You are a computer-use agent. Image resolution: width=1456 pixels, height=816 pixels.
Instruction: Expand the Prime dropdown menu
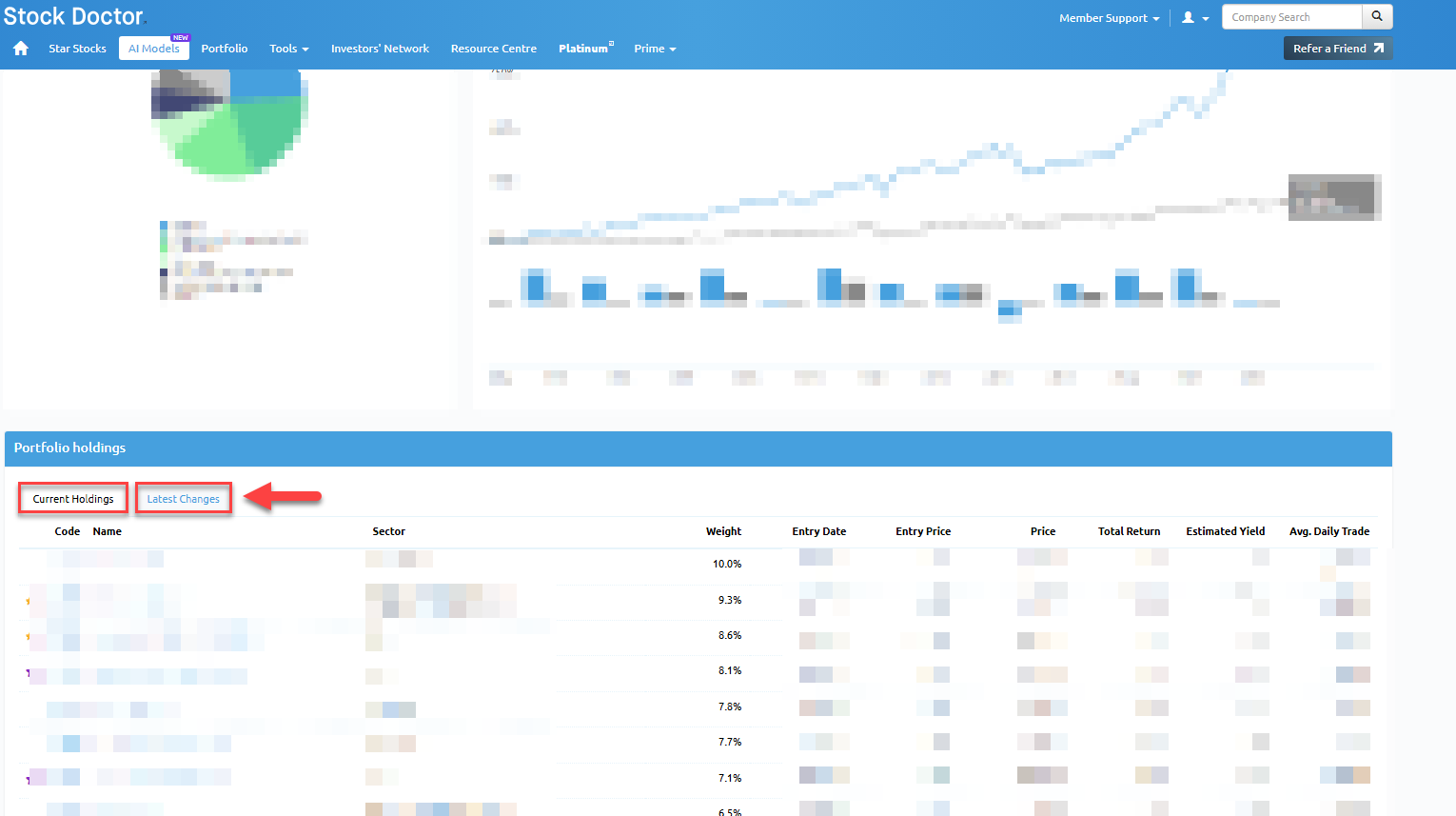[655, 49]
